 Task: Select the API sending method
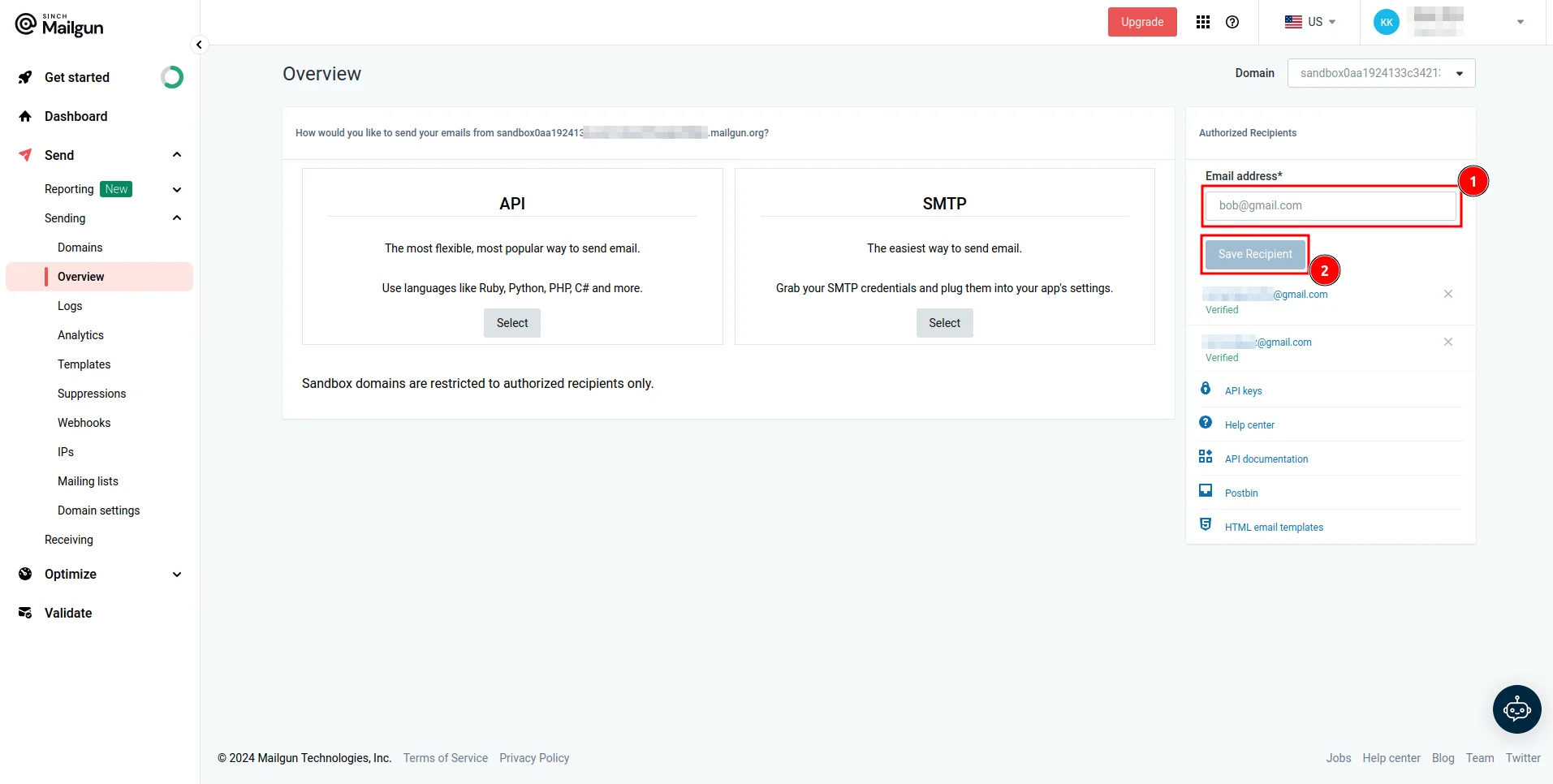coord(512,323)
